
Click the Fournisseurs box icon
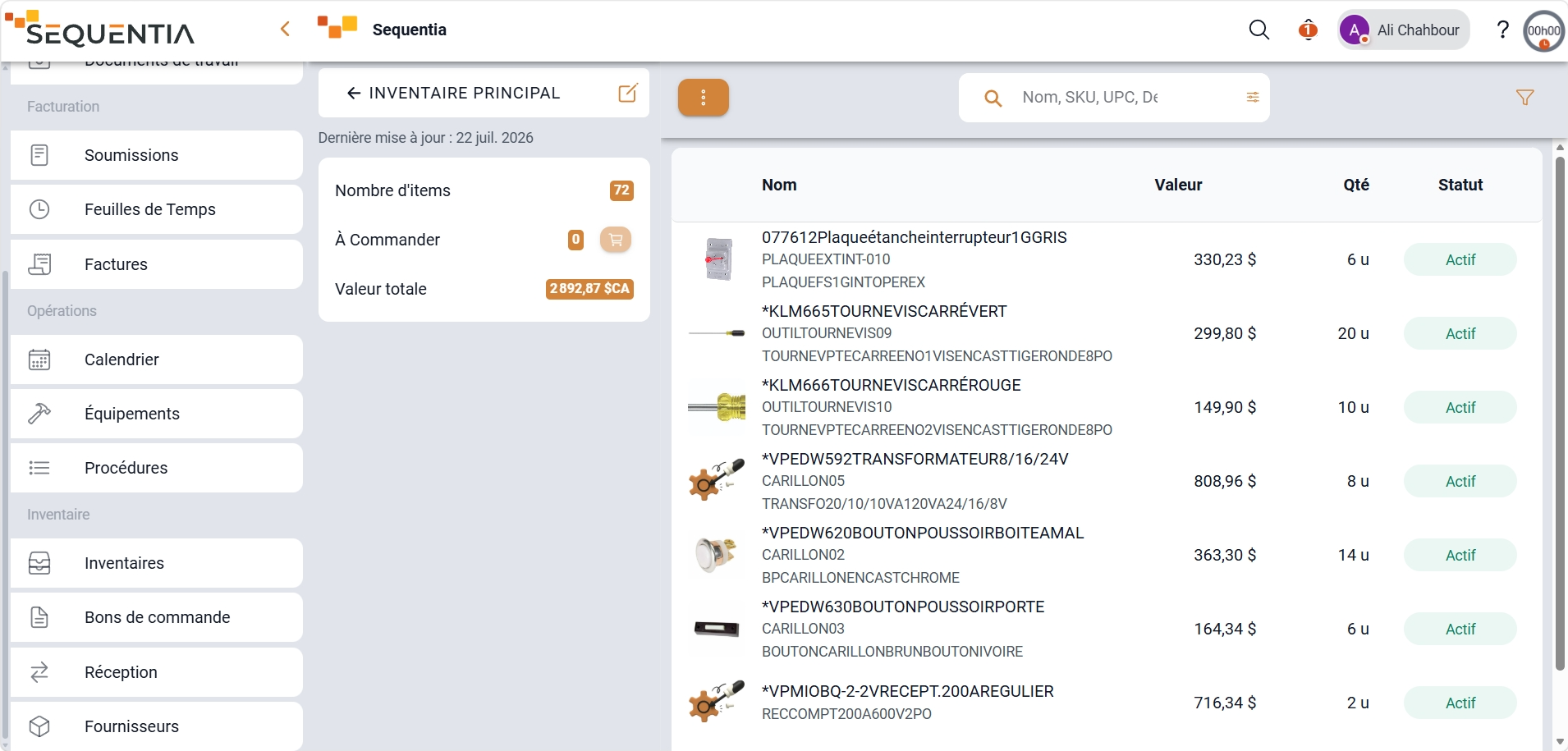click(x=39, y=726)
